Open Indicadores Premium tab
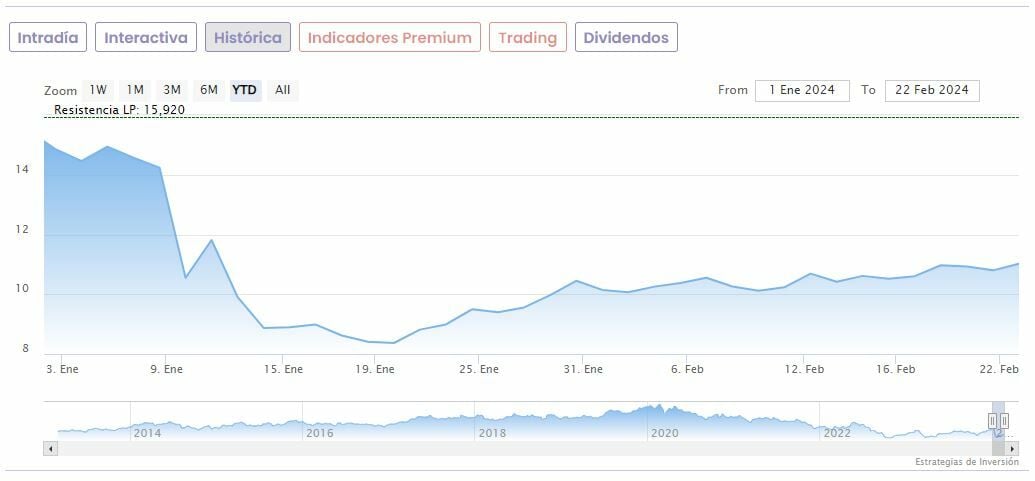This screenshot has width=1035, height=481. coord(389,38)
